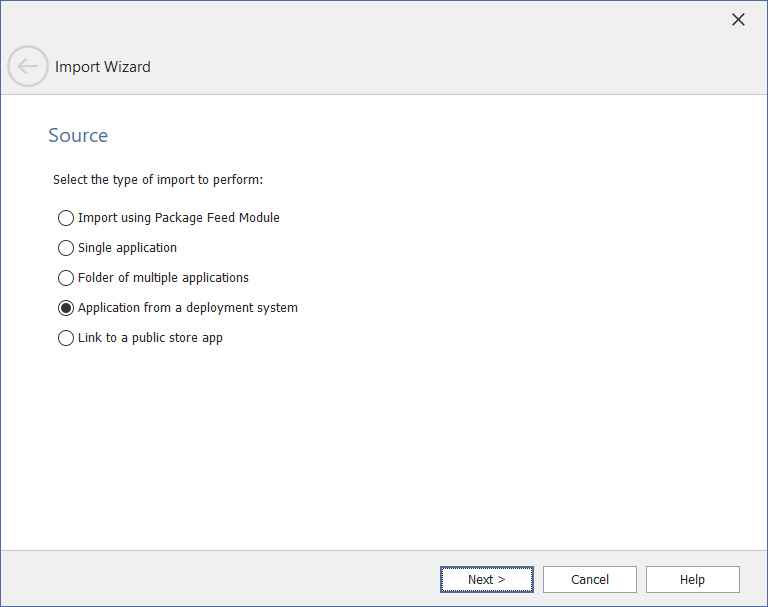Select Import using Package Feed Module radio button
The width and height of the screenshot is (768, 607).
click(x=66, y=218)
